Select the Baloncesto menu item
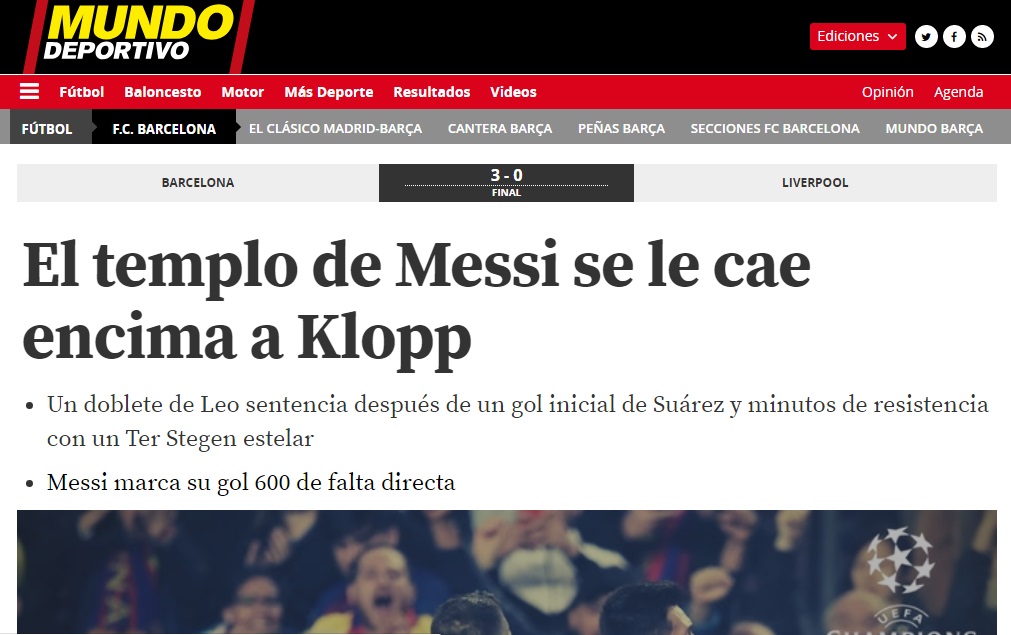The image size is (1011, 635). coord(162,92)
